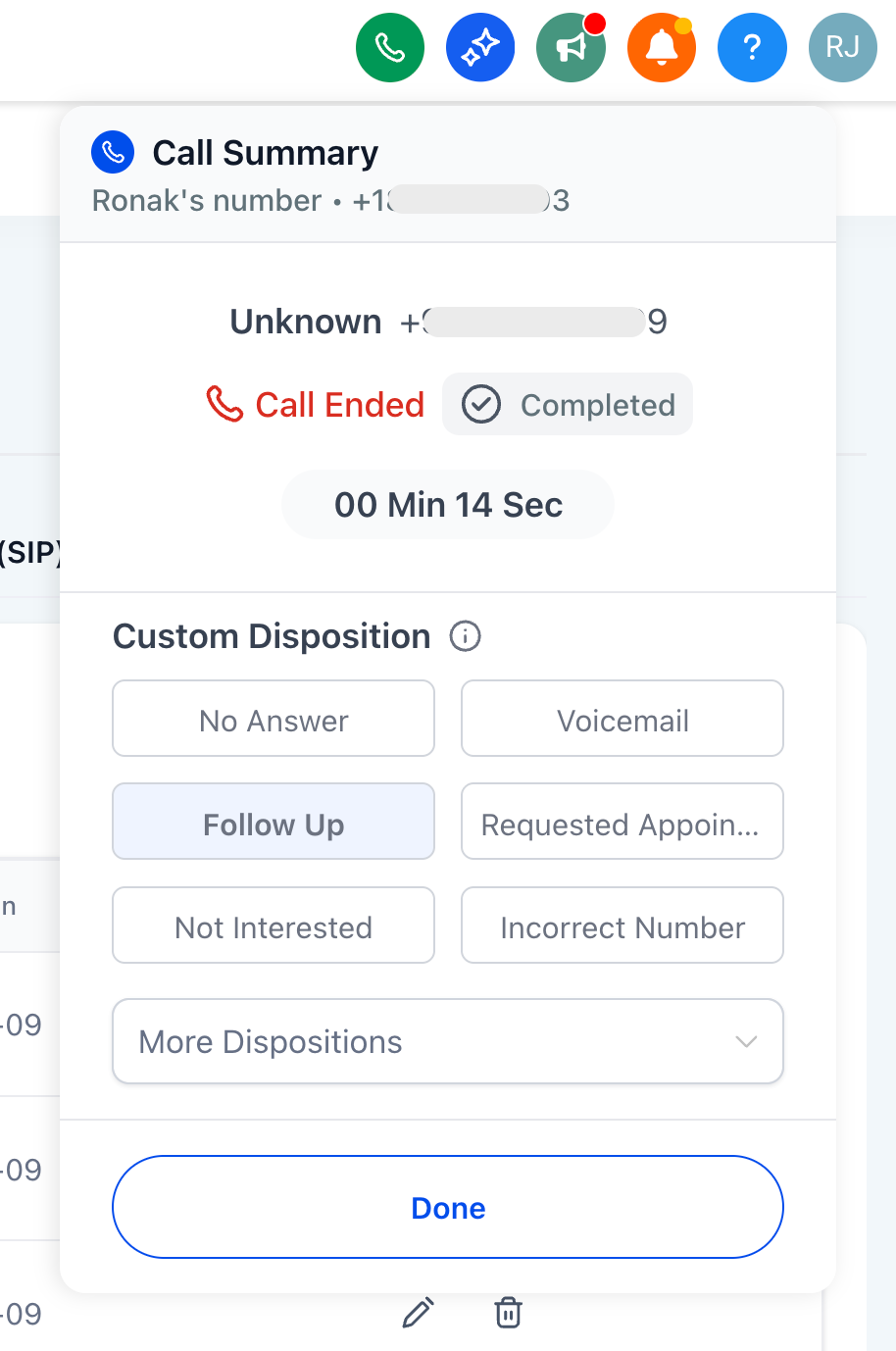Open the orange notifications bell
Screen dimensions: 896x1351
(662, 47)
